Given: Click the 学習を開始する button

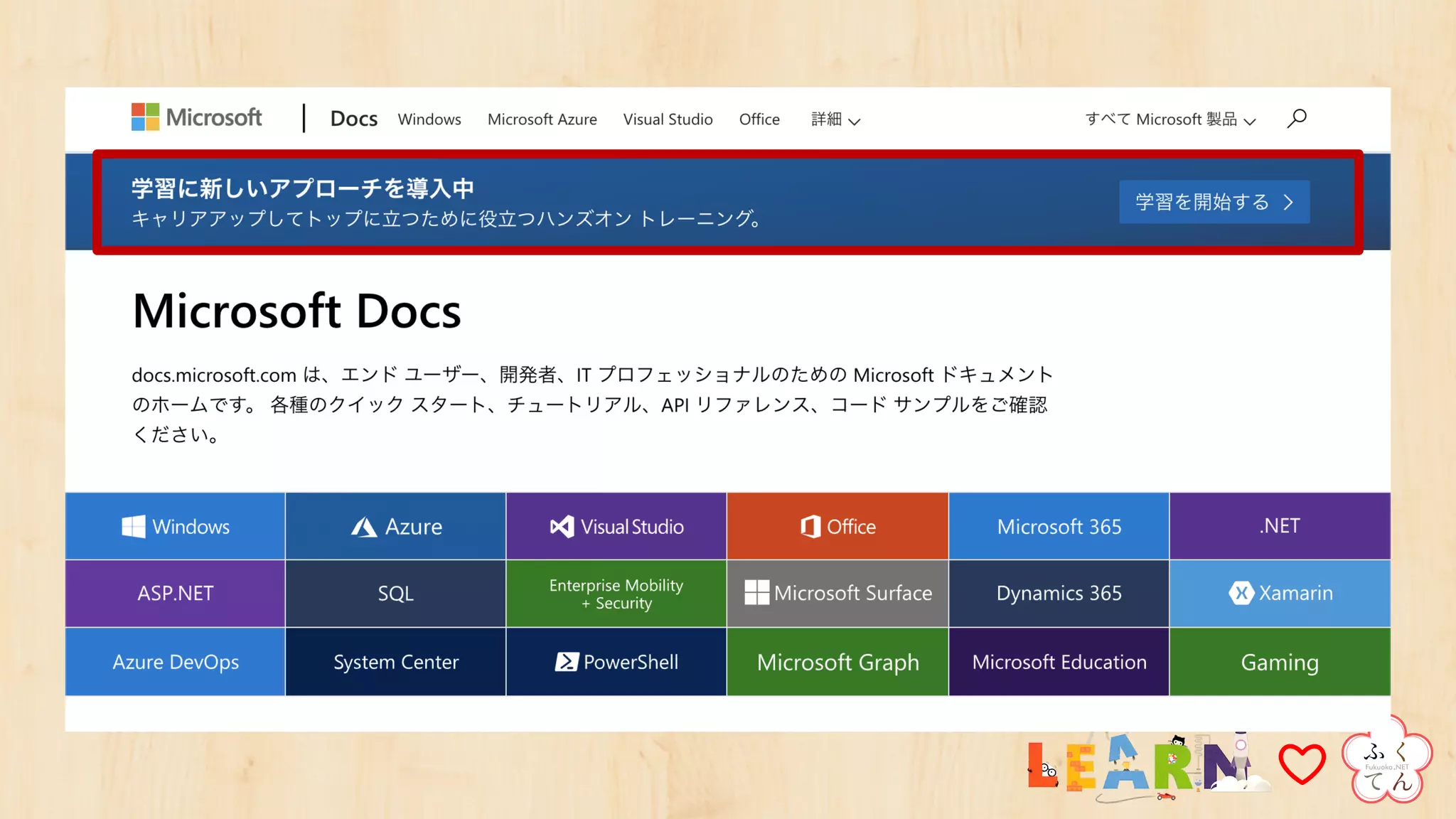Looking at the screenshot, I should [x=1214, y=202].
